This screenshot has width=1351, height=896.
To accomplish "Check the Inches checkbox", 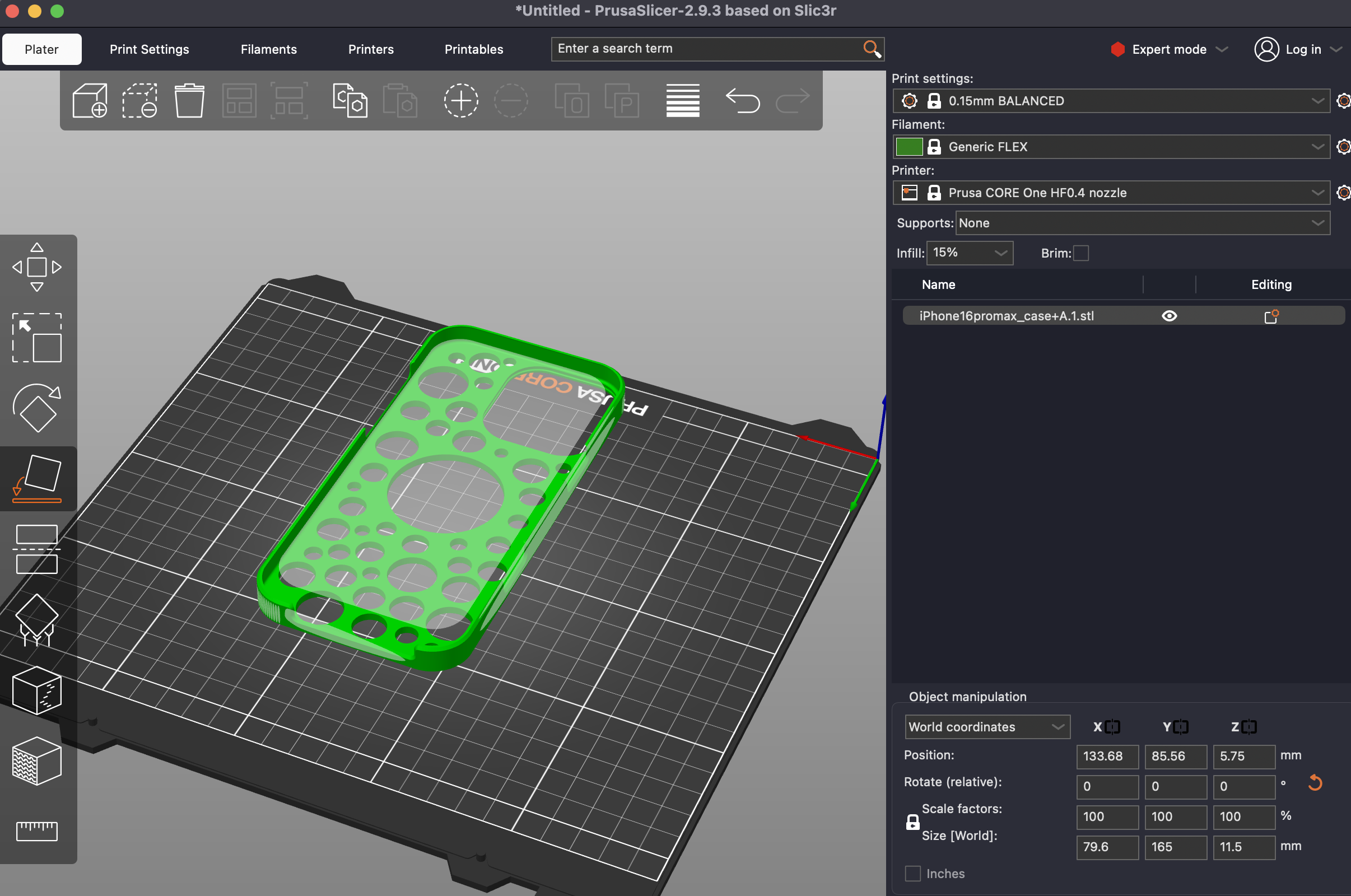I will tap(912, 873).
